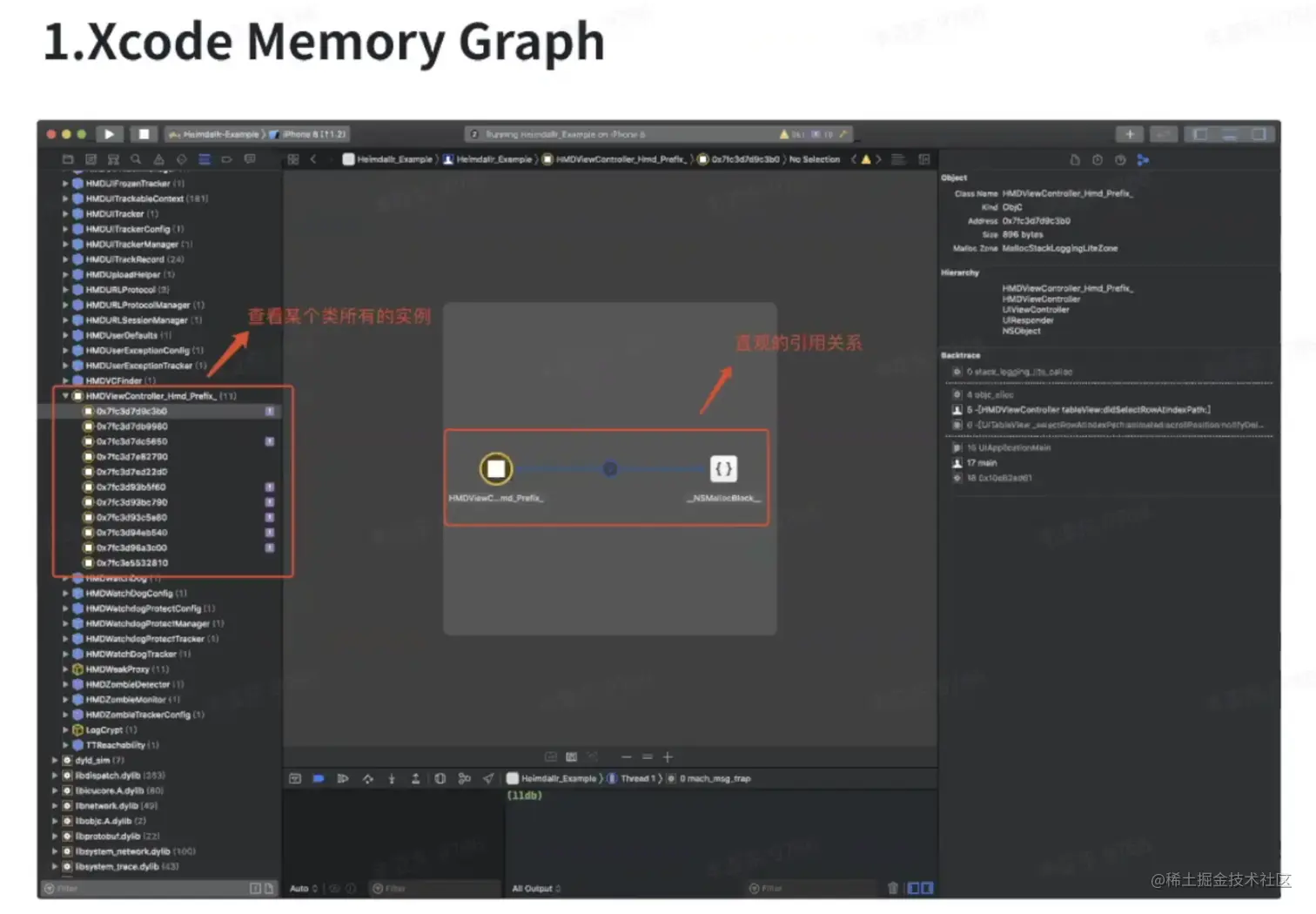1316x914 pixels.
Task: Select LogCrypt in the navigator
Action: pyautogui.click(x=104, y=730)
